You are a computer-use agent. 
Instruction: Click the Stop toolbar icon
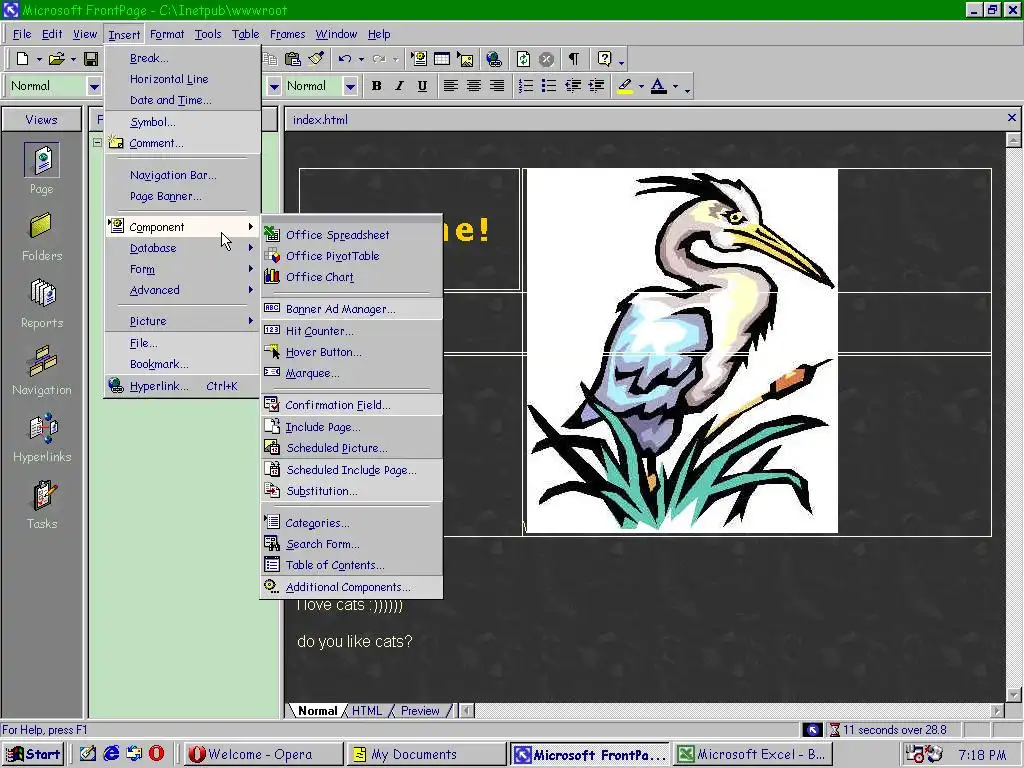pyautogui.click(x=547, y=59)
